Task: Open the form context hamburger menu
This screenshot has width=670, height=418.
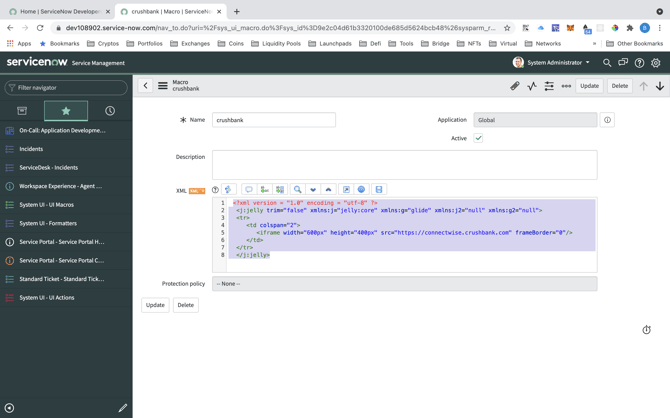Action: [x=163, y=86]
